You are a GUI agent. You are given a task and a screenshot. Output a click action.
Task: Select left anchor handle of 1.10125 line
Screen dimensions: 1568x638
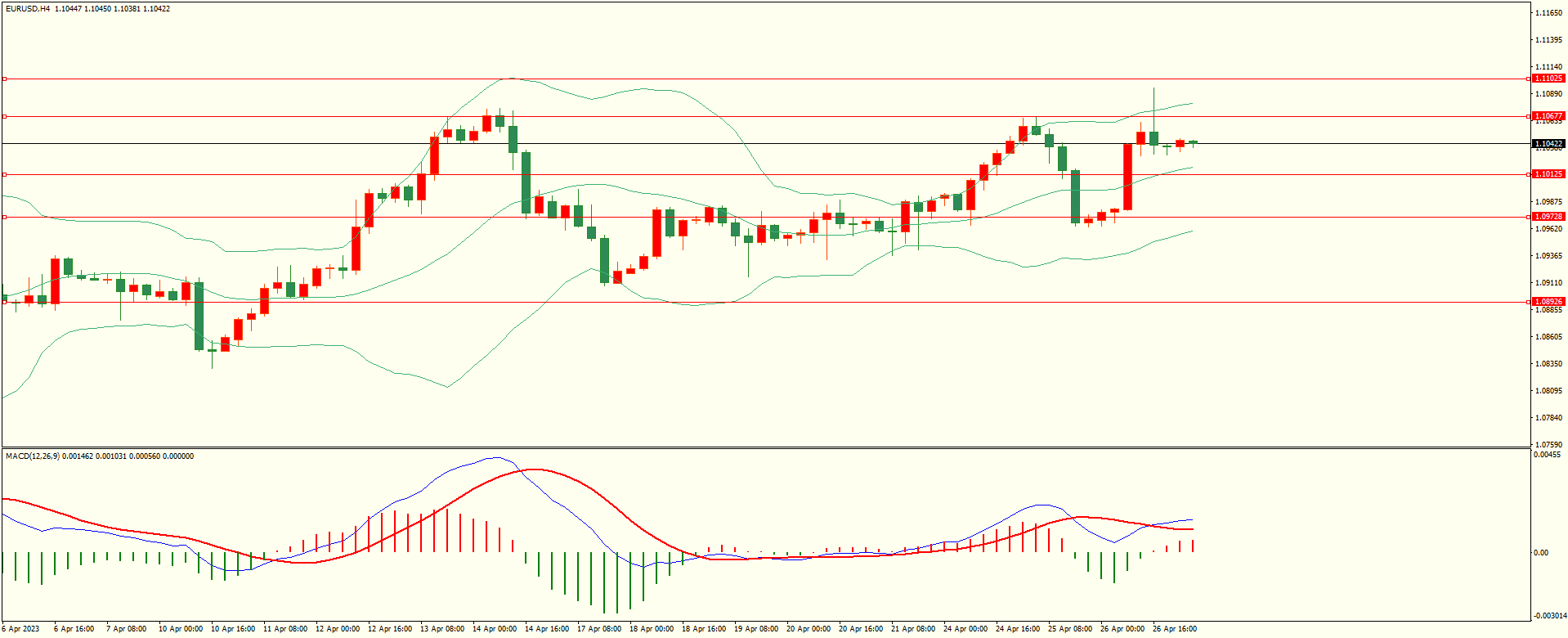5,174
